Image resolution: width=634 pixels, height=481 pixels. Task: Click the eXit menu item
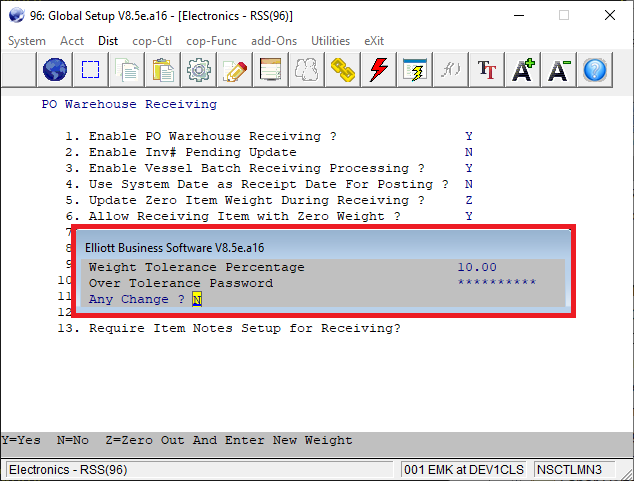(x=374, y=41)
